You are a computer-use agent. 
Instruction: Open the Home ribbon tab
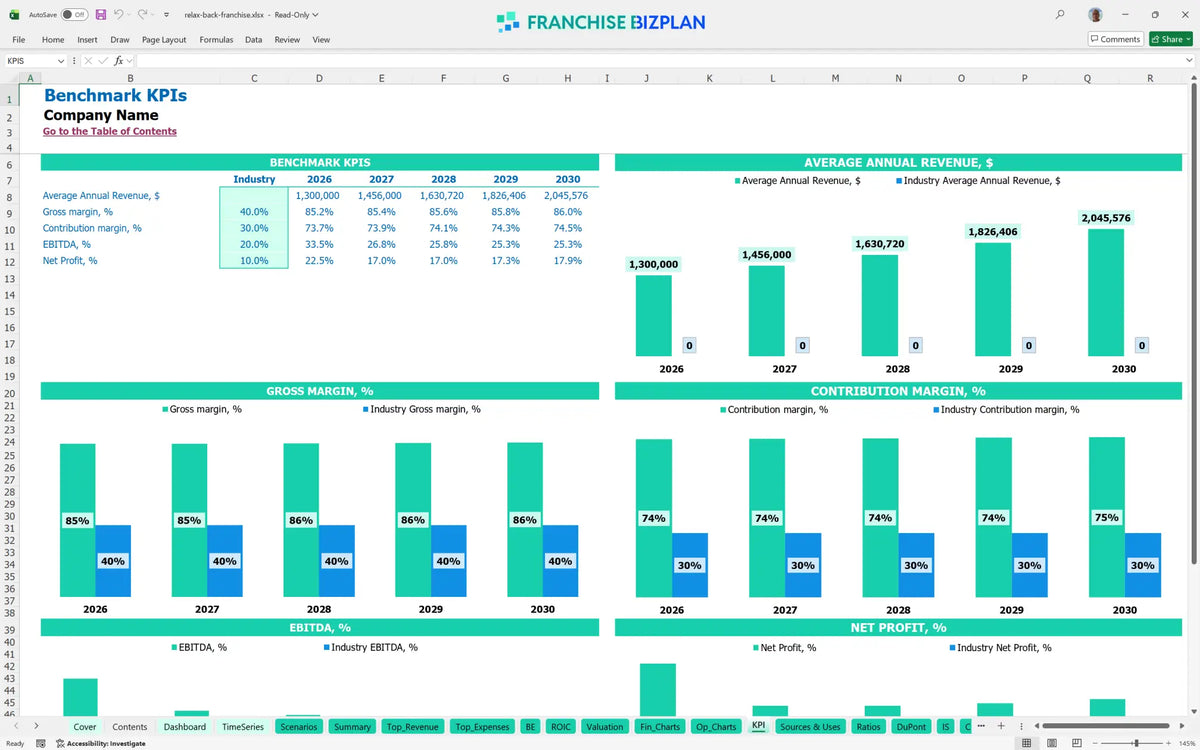point(53,40)
